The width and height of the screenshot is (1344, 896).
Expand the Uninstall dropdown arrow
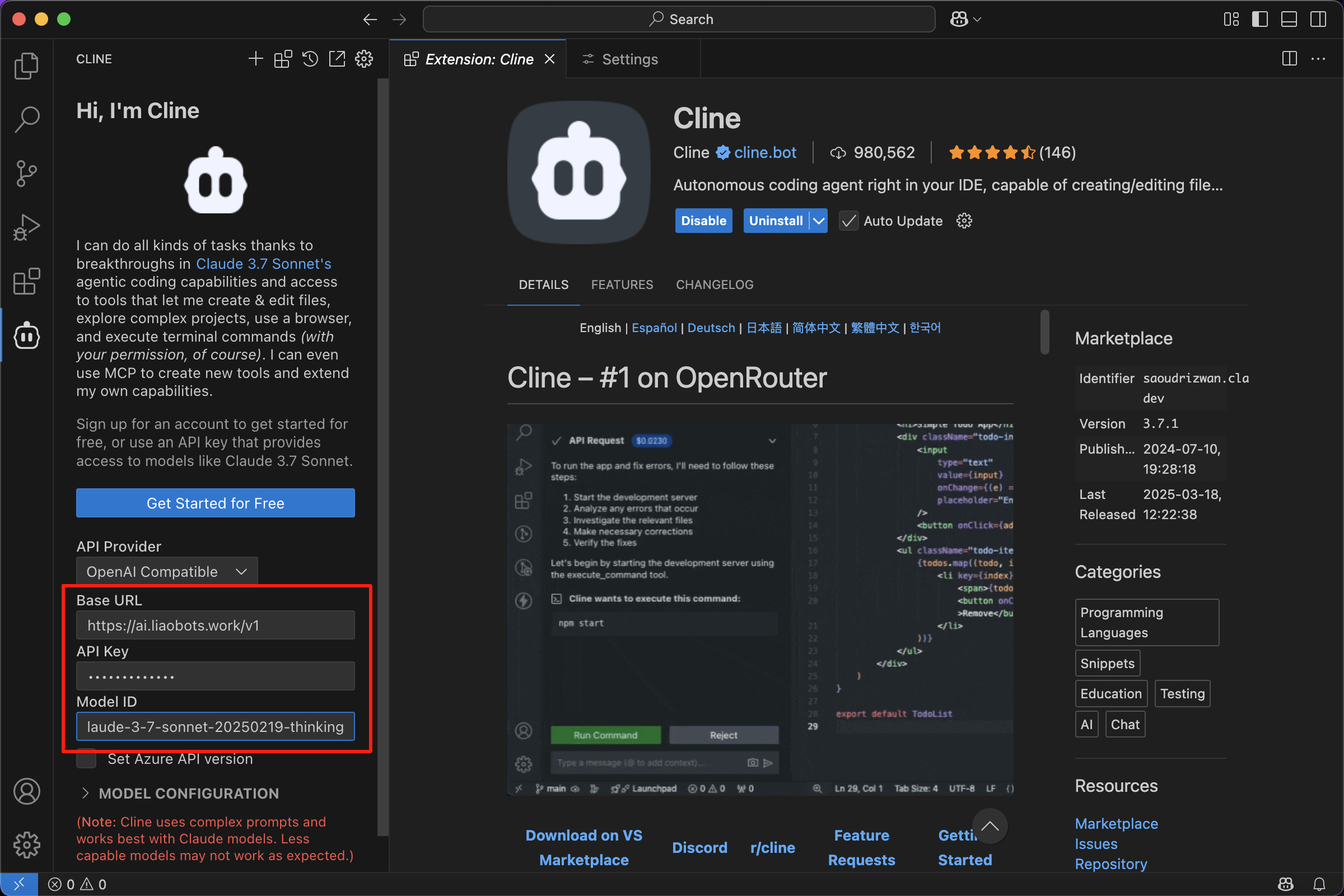[x=819, y=221]
